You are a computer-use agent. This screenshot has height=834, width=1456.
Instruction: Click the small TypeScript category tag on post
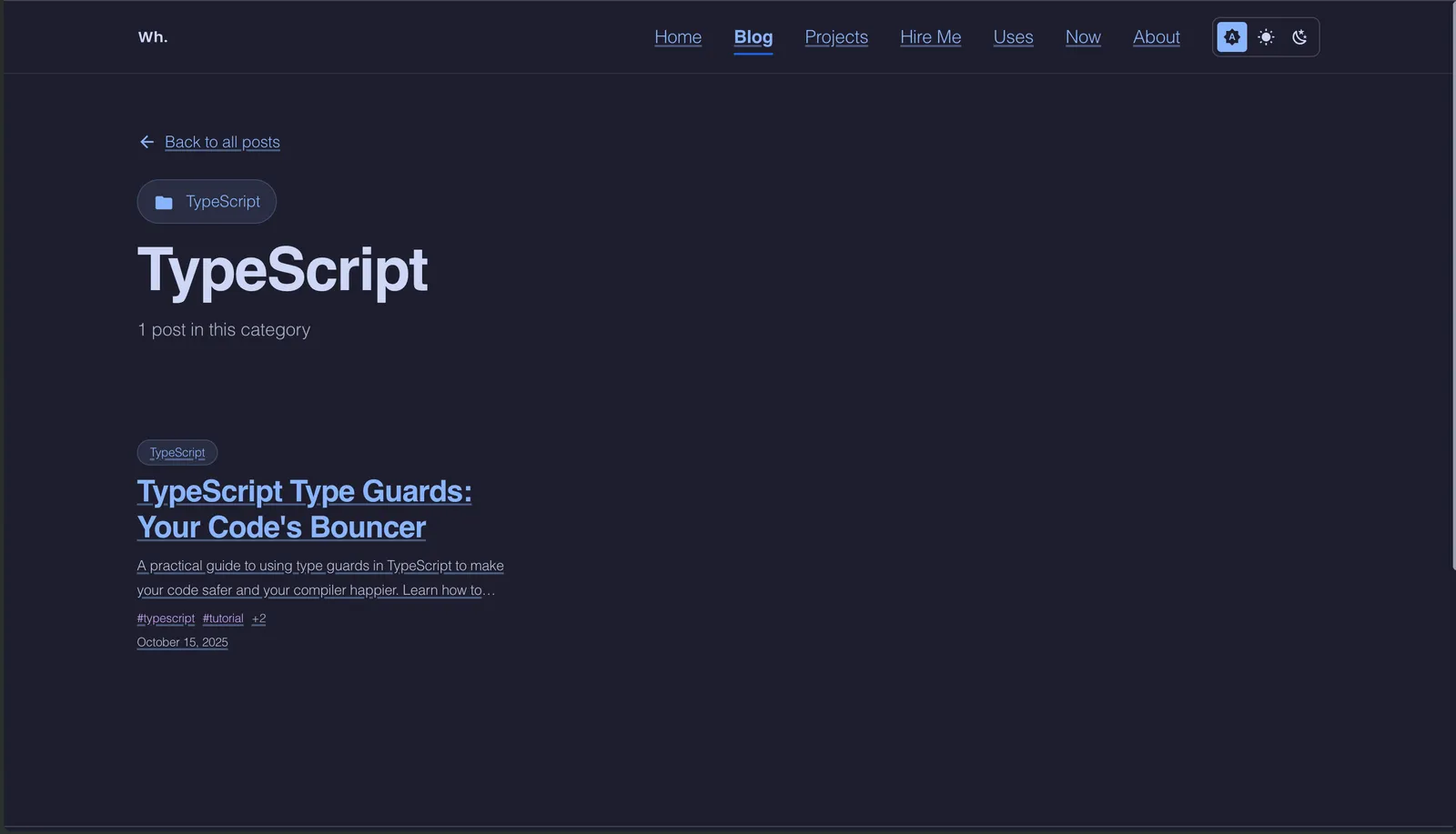tap(177, 453)
